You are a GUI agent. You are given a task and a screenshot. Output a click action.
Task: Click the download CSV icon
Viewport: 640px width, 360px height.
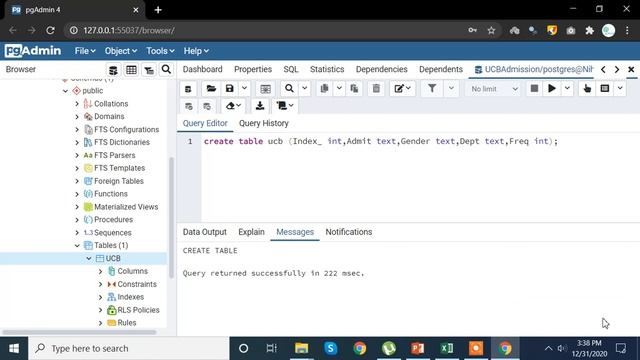tap(260, 106)
